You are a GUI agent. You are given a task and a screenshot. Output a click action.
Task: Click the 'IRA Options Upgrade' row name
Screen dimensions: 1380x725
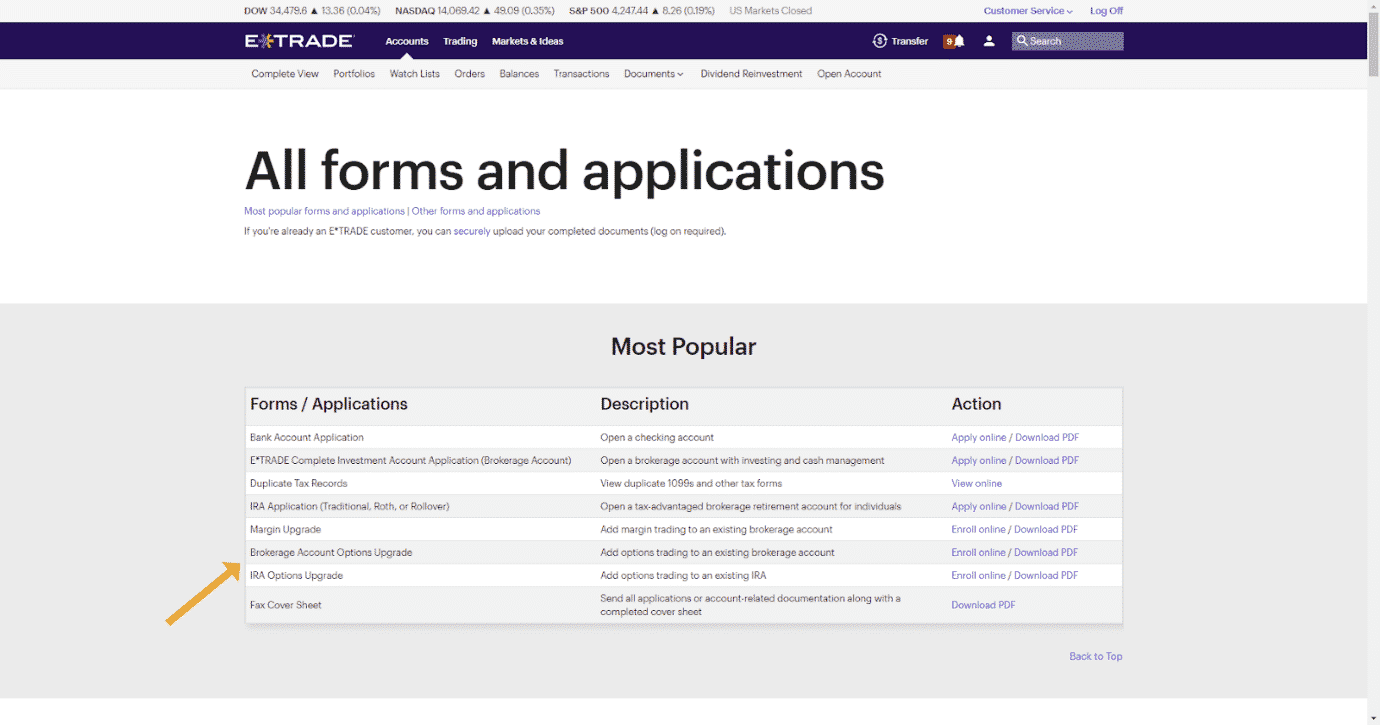297,576
